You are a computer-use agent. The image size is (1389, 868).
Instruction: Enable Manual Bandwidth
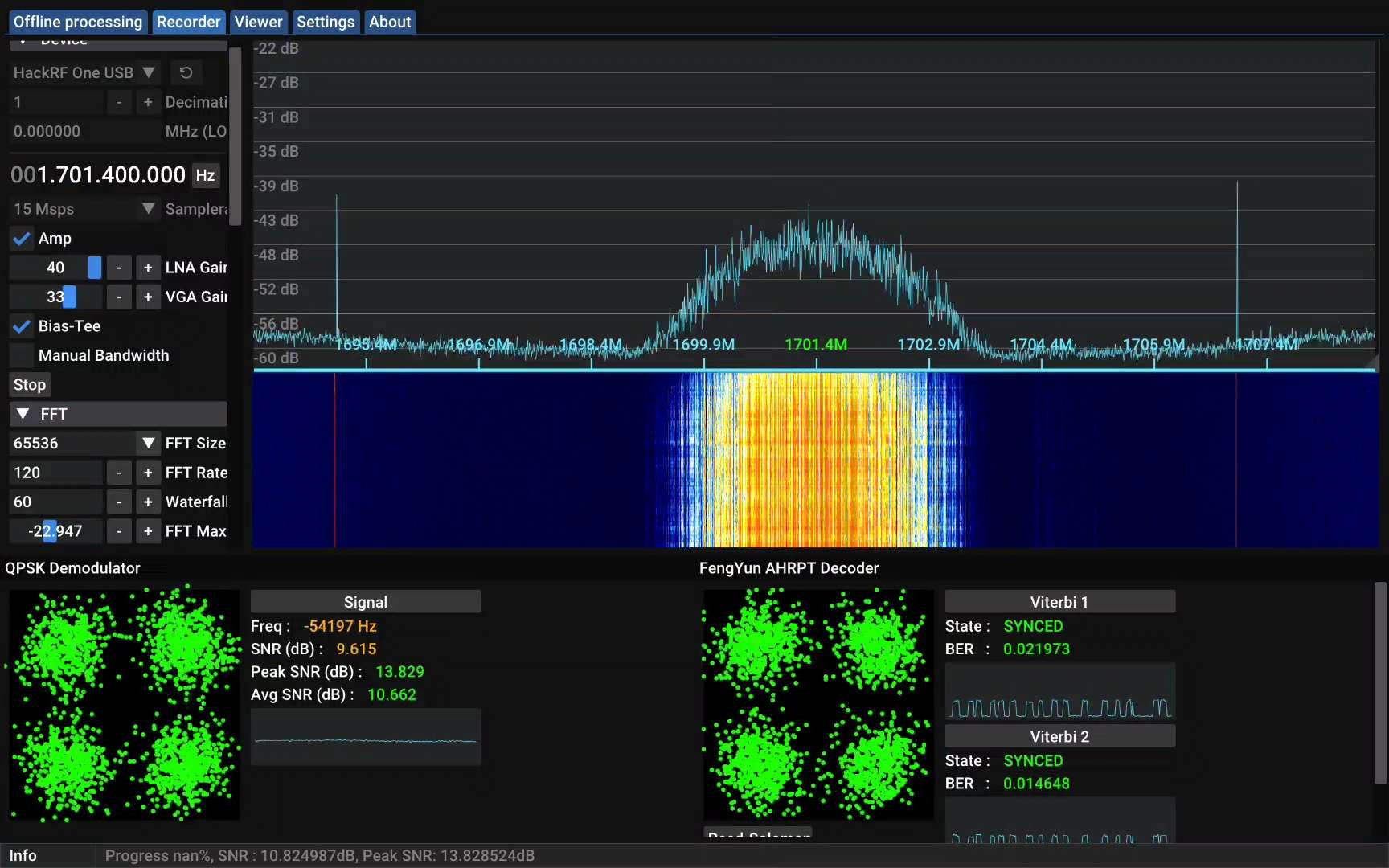click(21, 354)
